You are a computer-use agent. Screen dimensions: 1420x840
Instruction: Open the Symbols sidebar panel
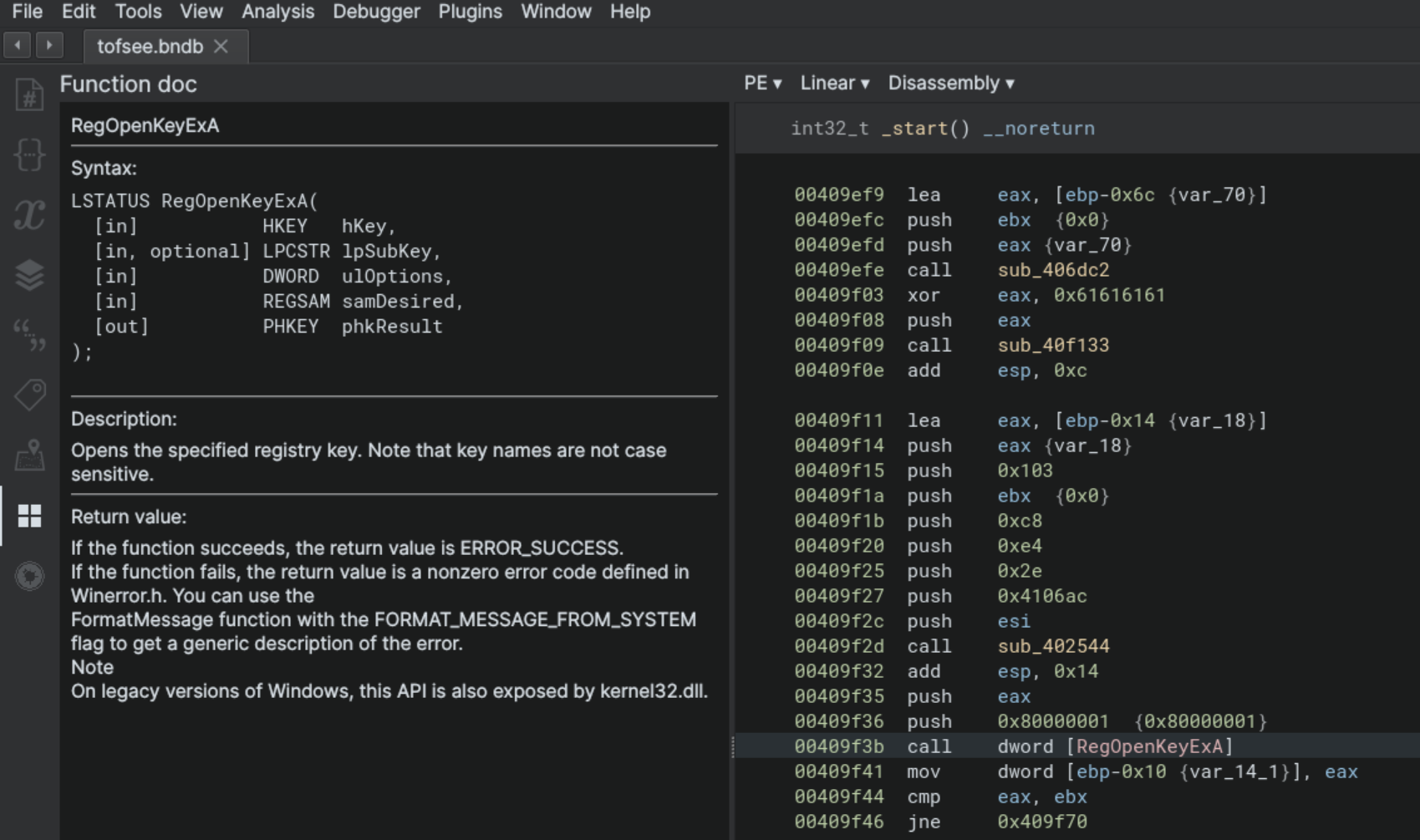point(29,94)
